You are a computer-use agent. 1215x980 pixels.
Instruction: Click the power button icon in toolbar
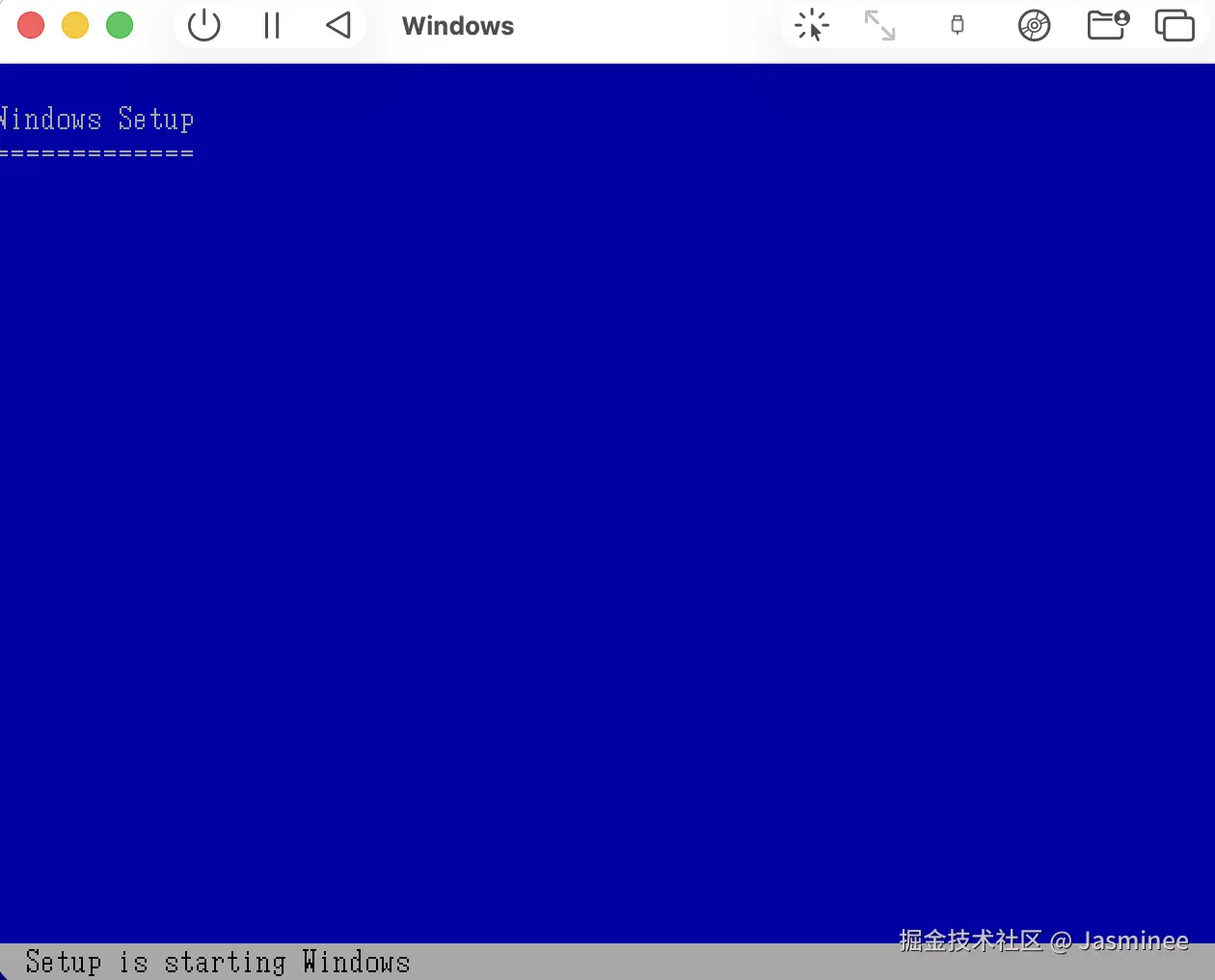[203, 25]
